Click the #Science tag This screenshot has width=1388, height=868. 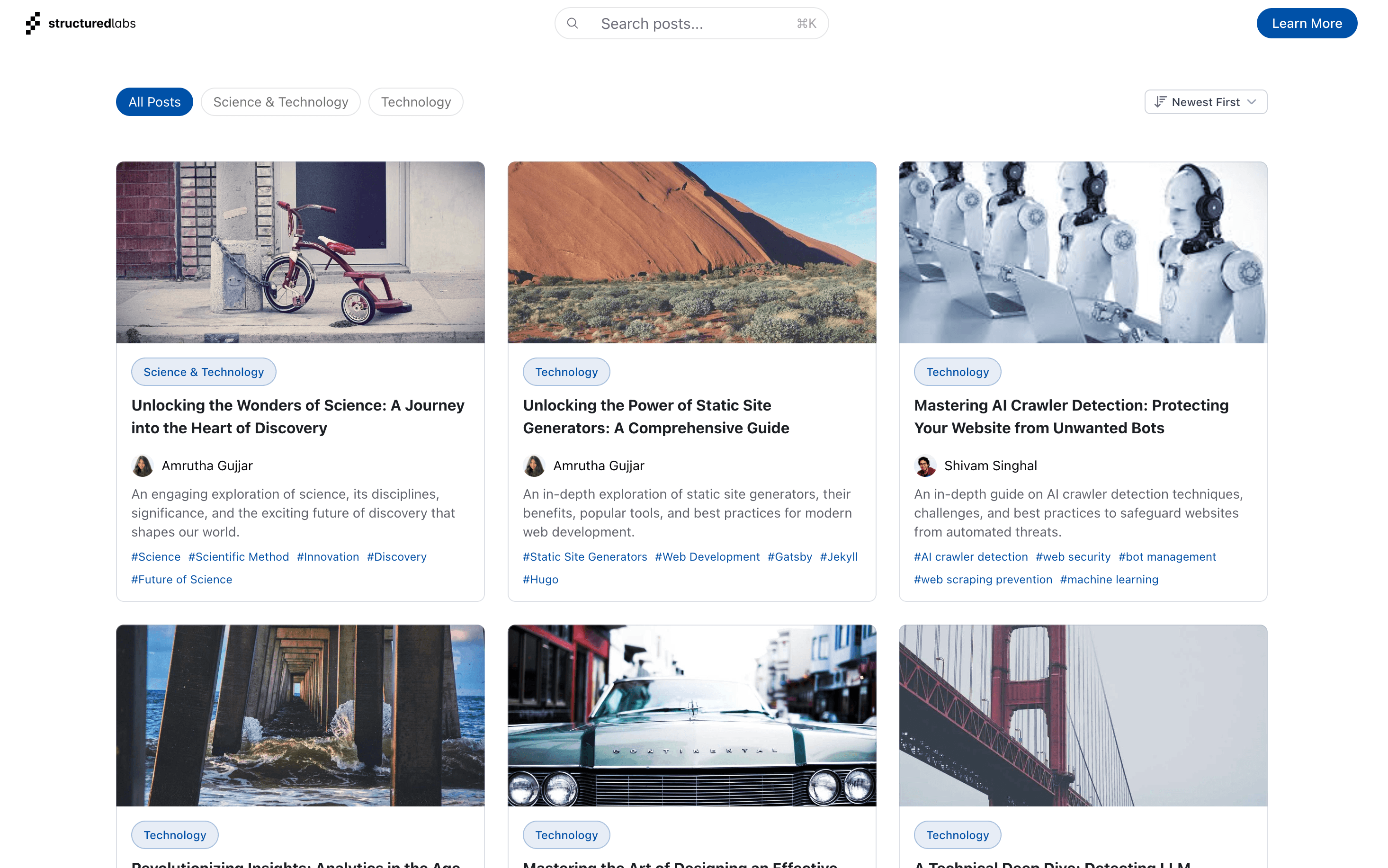[x=156, y=557]
